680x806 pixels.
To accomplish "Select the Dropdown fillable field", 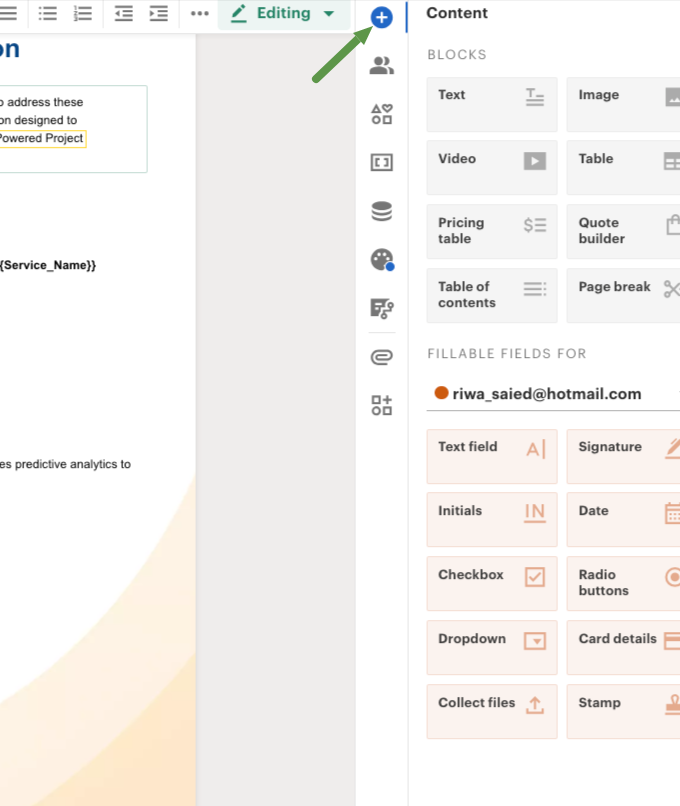I will coord(492,648).
